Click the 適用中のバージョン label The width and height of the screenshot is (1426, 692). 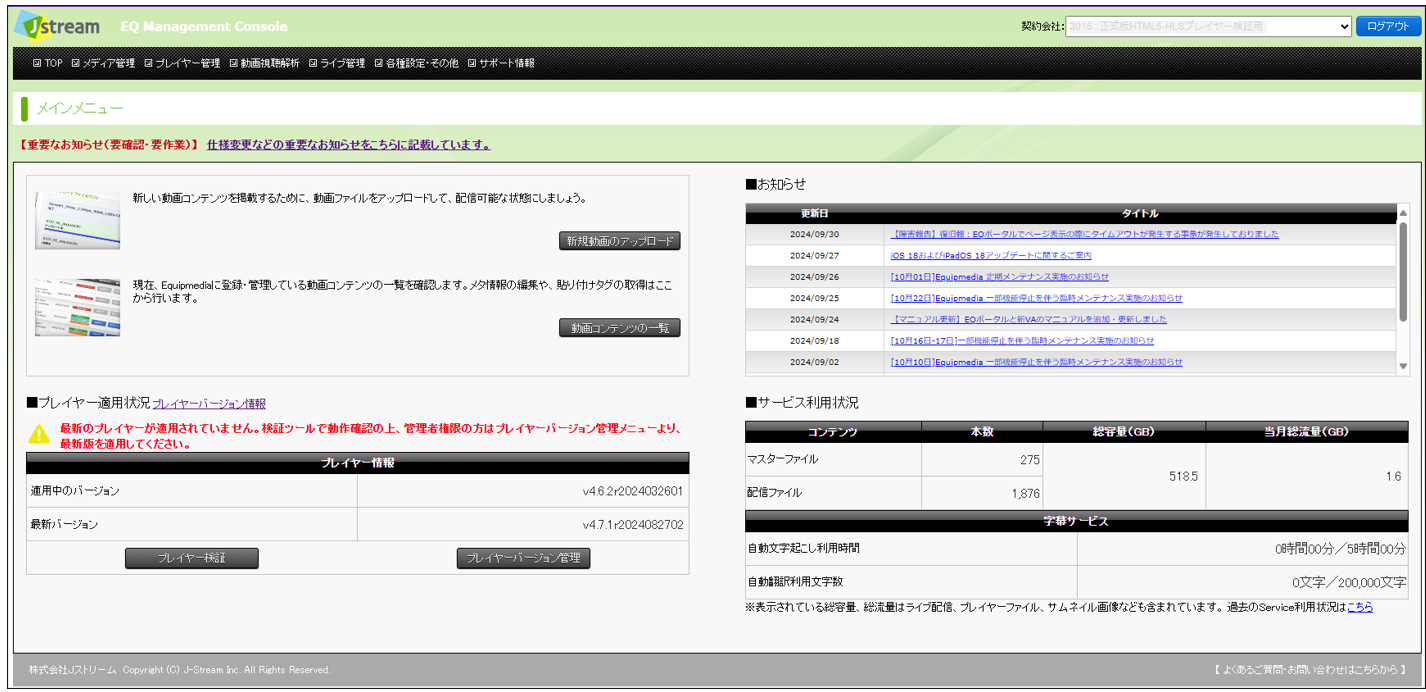click(x=75, y=491)
